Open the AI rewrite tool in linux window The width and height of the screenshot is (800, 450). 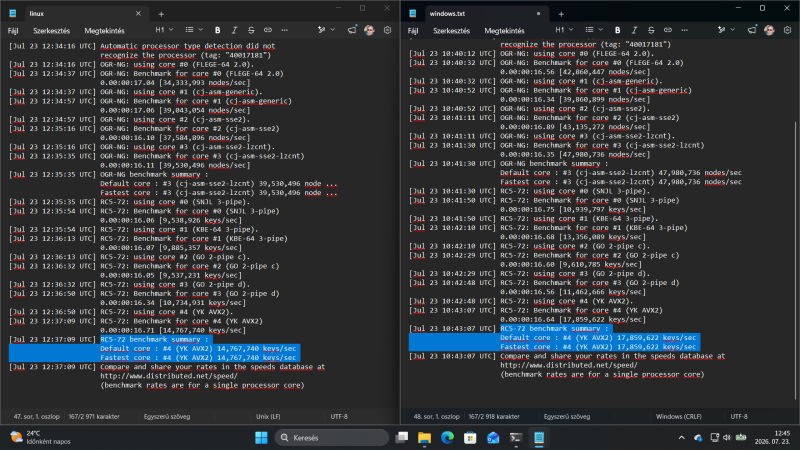[x=321, y=30]
